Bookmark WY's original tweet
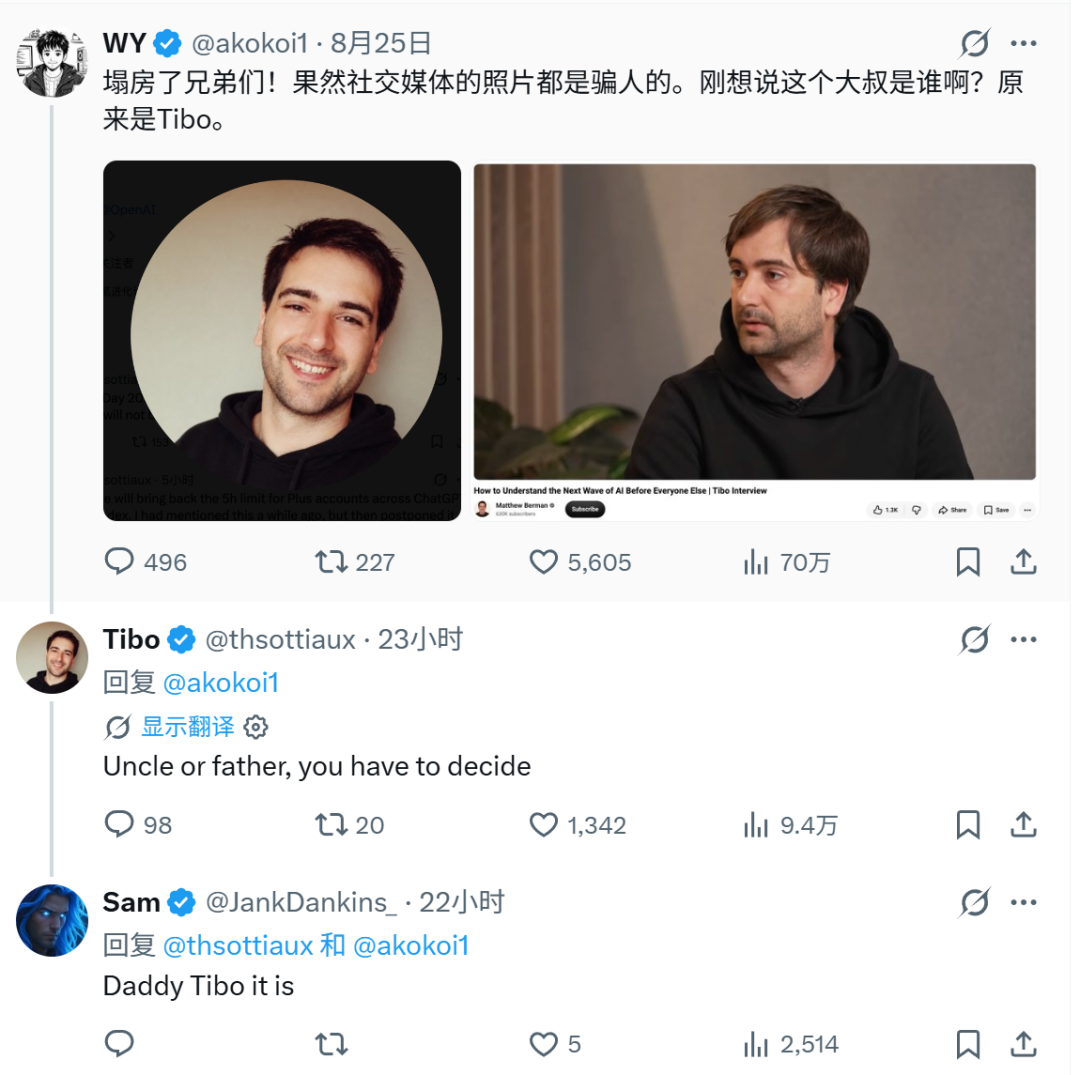The width and height of the screenshot is (1080, 1075). 968,562
